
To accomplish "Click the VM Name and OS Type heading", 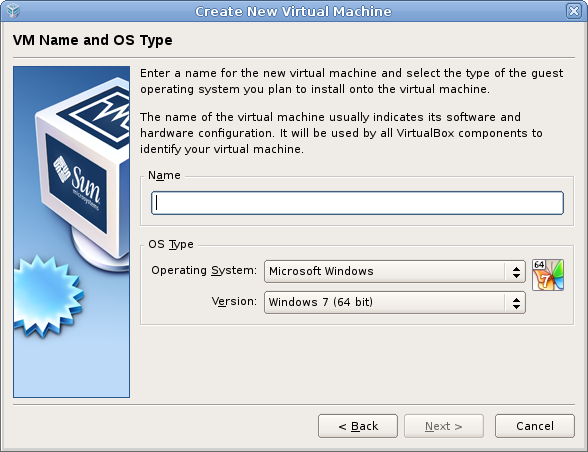I will pyautogui.click(x=93, y=40).
